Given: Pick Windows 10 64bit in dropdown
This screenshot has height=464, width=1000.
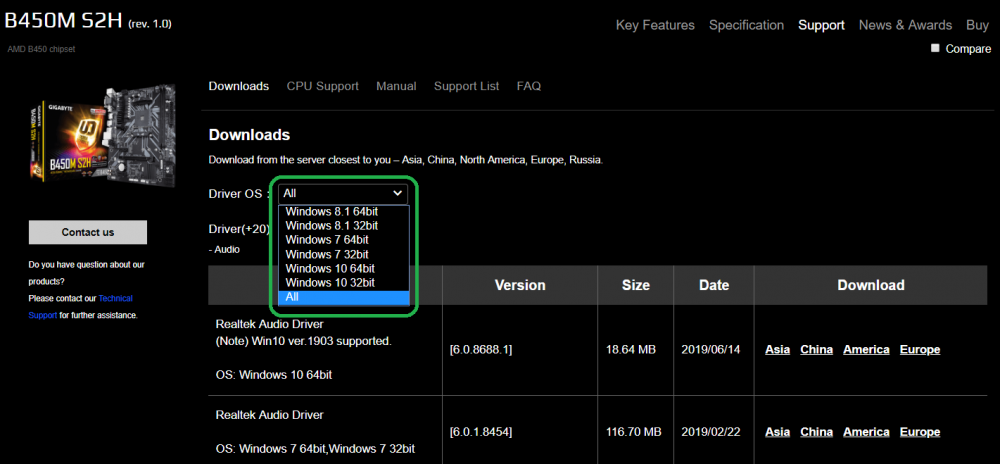Looking at the screenshot, I should click(x=344, y=268).
